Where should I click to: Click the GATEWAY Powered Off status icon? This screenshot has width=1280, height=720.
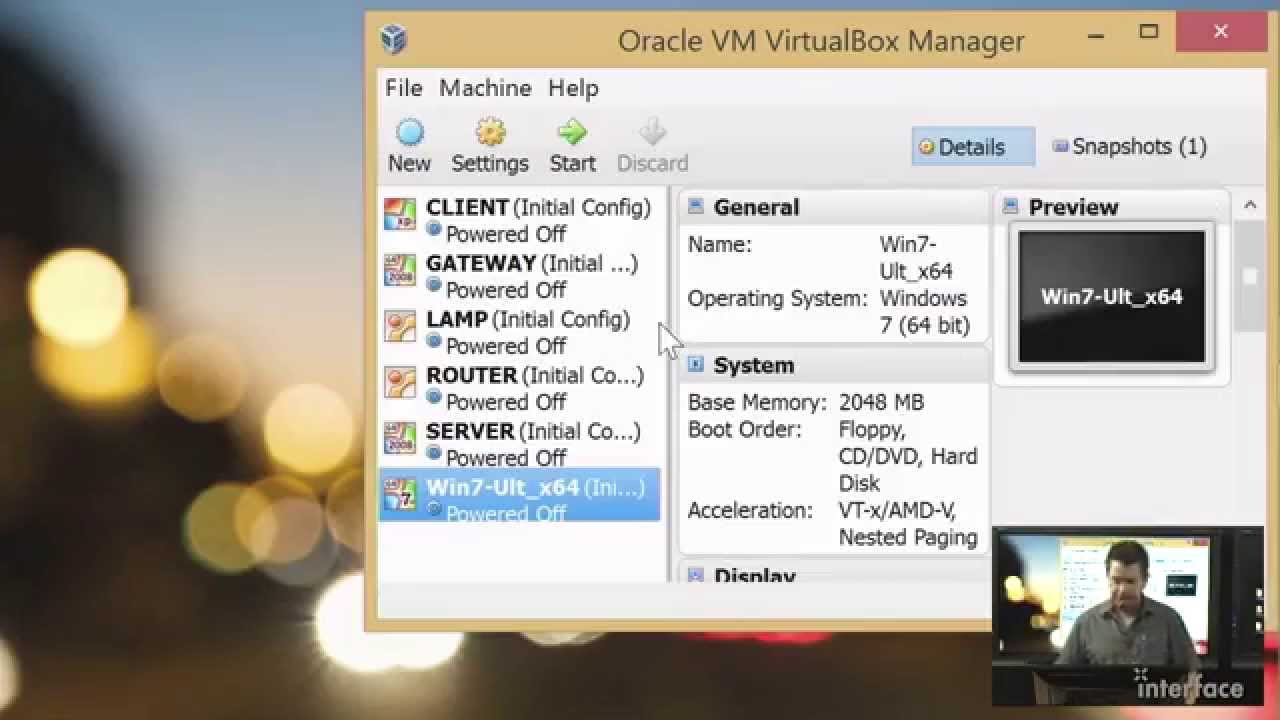pyautogui.click(x=434, y=286)
